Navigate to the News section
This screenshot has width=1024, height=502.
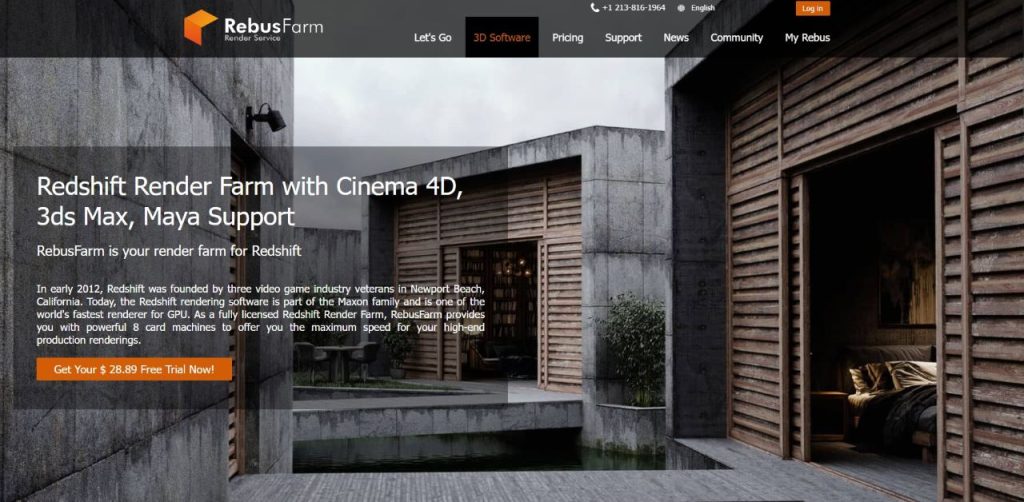(676, 38)
